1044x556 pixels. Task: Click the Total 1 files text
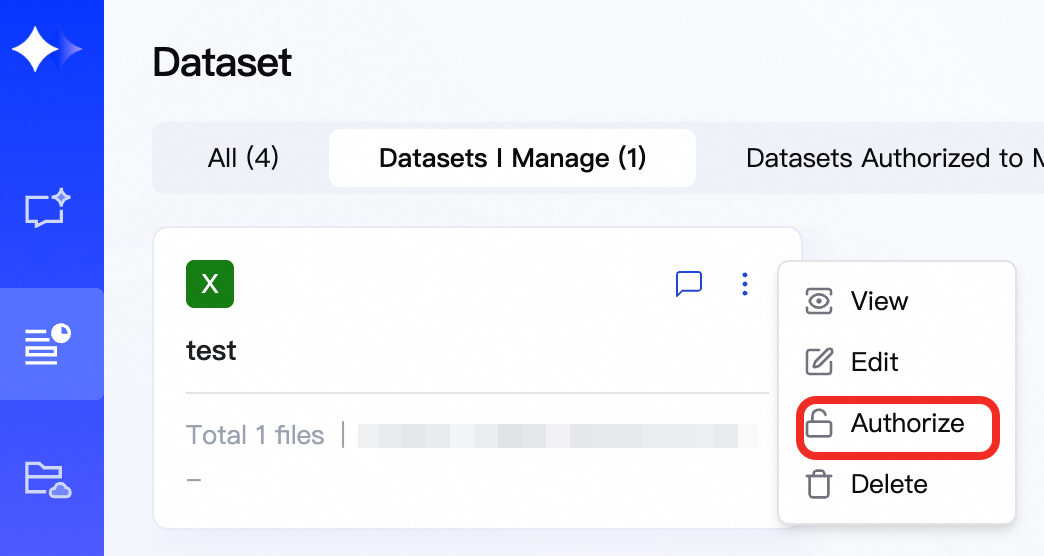click(255, 435)
